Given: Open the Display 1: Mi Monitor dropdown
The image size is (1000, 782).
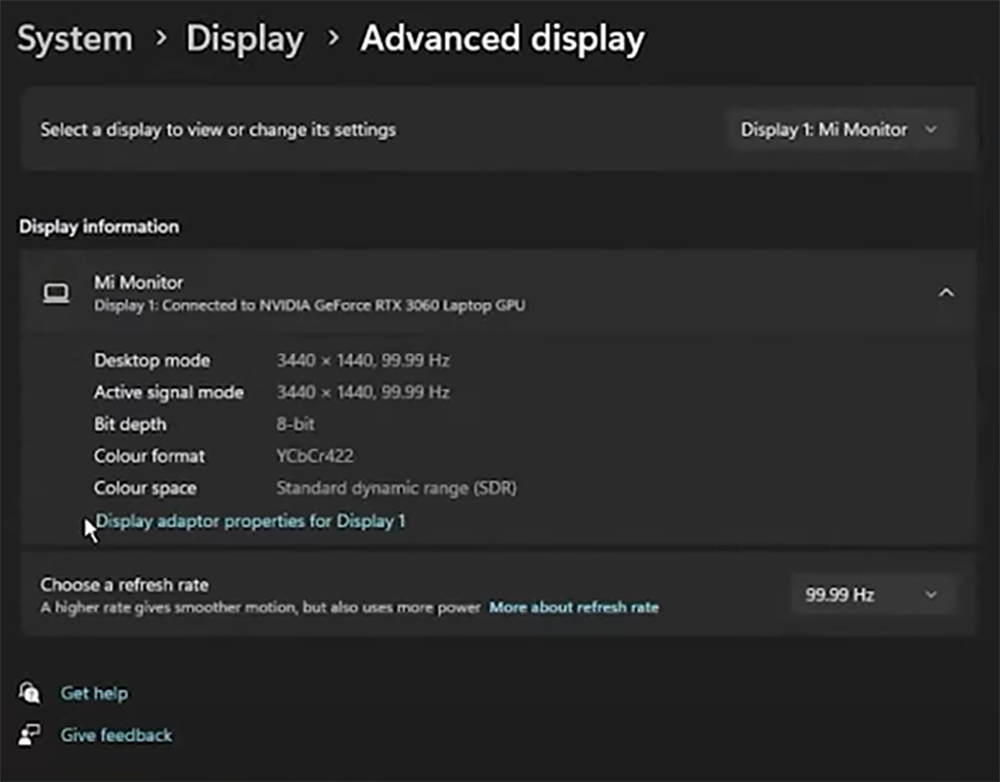Looking at the screenshot, I should pyautogui.click(x=841, y=130).
